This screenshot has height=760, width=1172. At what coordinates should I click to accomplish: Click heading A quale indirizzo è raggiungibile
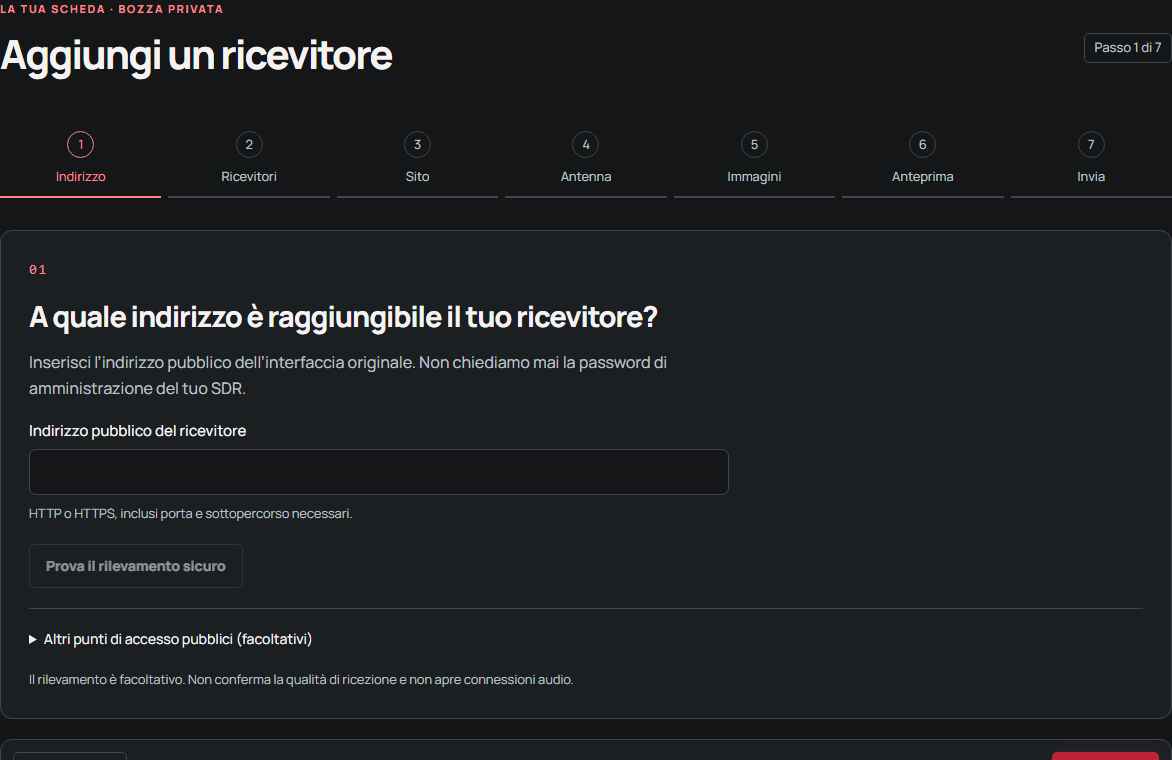(x=343, y=317)
